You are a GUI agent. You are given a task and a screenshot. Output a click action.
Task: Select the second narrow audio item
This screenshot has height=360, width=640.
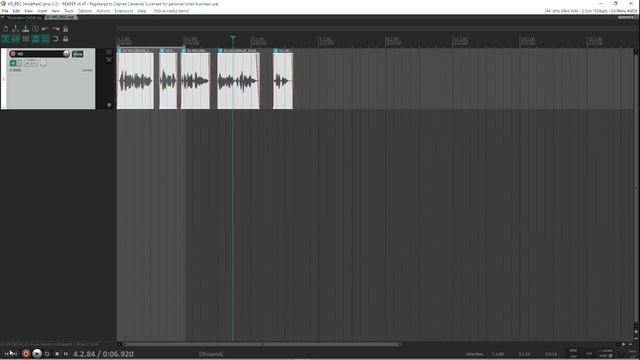tap(168, 79)
